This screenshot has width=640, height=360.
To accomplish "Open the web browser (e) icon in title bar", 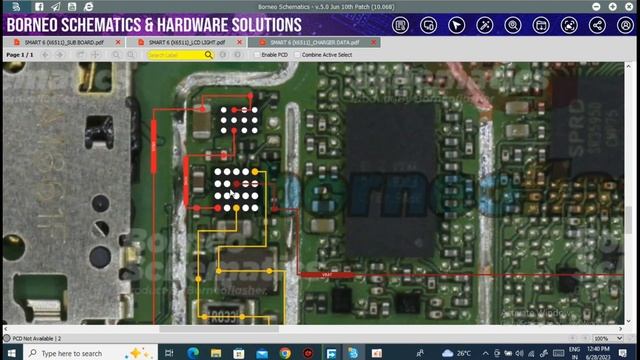I will coord(89,7).
